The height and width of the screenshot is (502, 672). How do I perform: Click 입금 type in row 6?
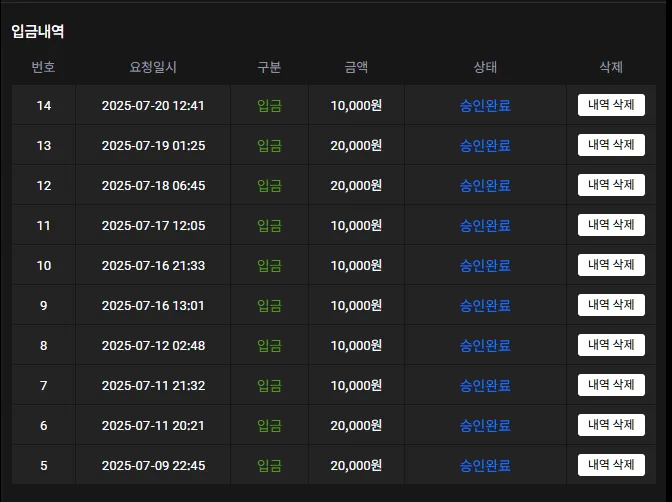tap(269, 426)
